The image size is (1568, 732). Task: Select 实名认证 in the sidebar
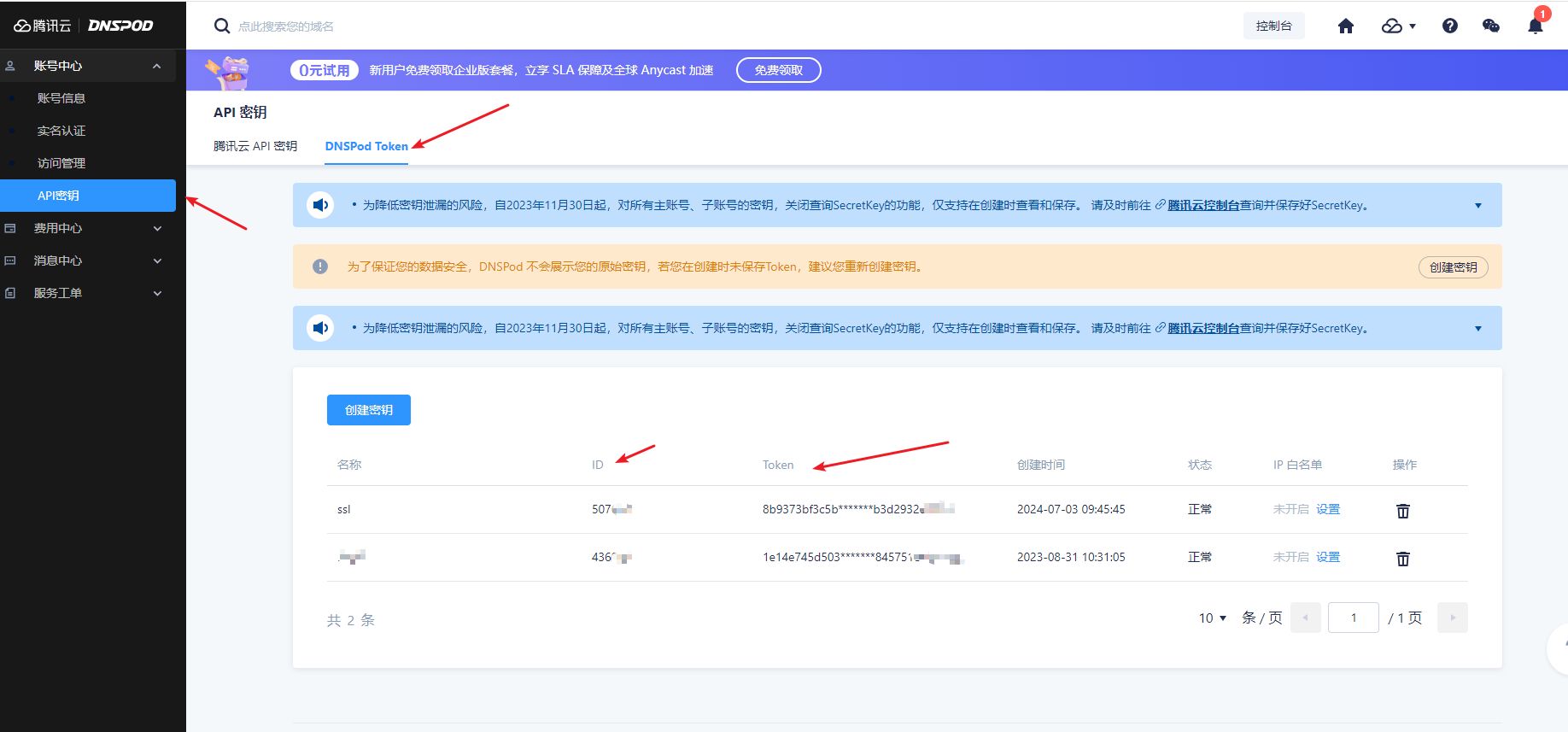[x=61, y=131]
